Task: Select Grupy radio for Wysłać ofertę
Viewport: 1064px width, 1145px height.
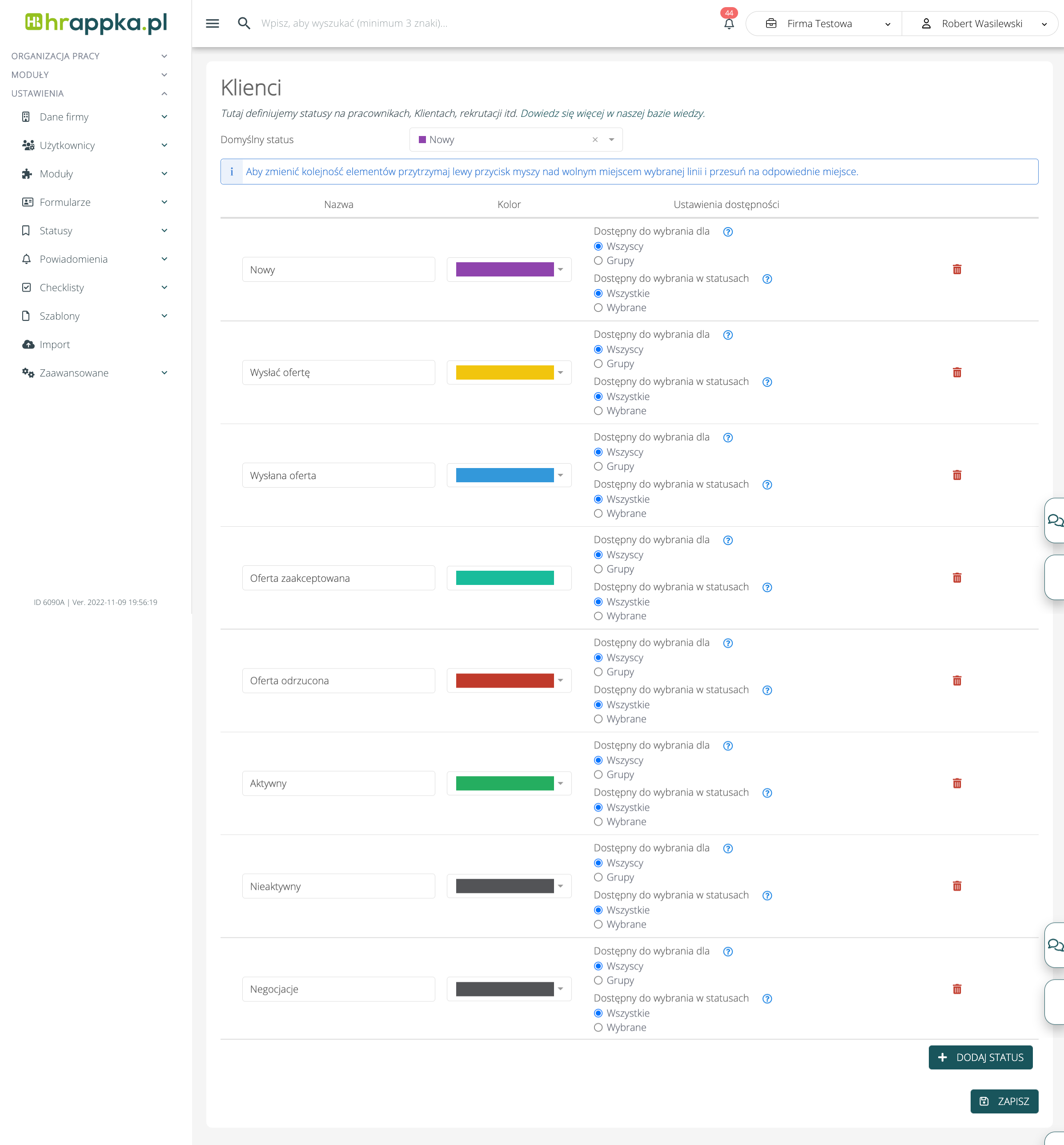Action: [598, 364]
